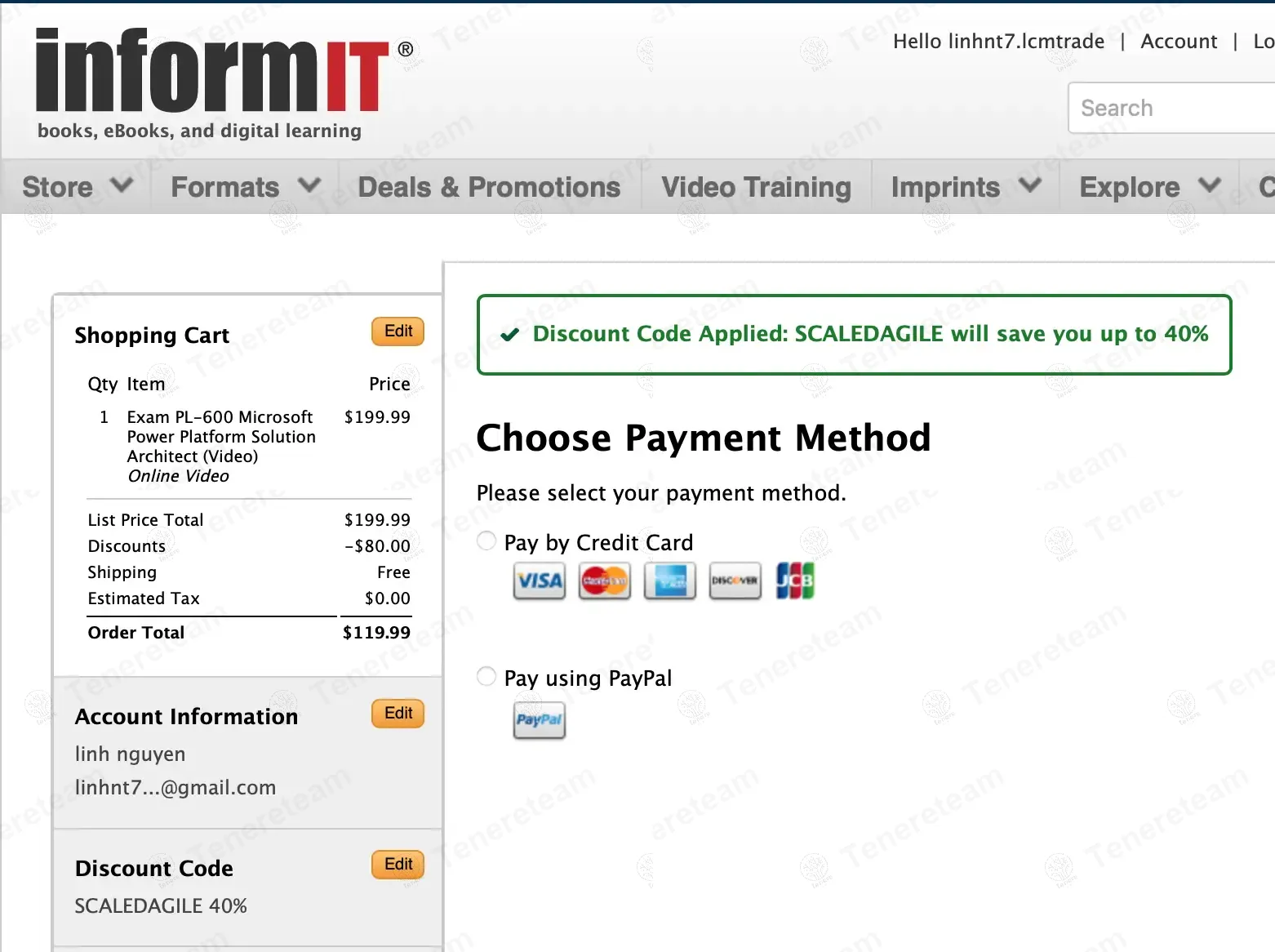Screen dimensions: 1275x952
Task: Click the Discover card icon
Action: tap(735, 581)
